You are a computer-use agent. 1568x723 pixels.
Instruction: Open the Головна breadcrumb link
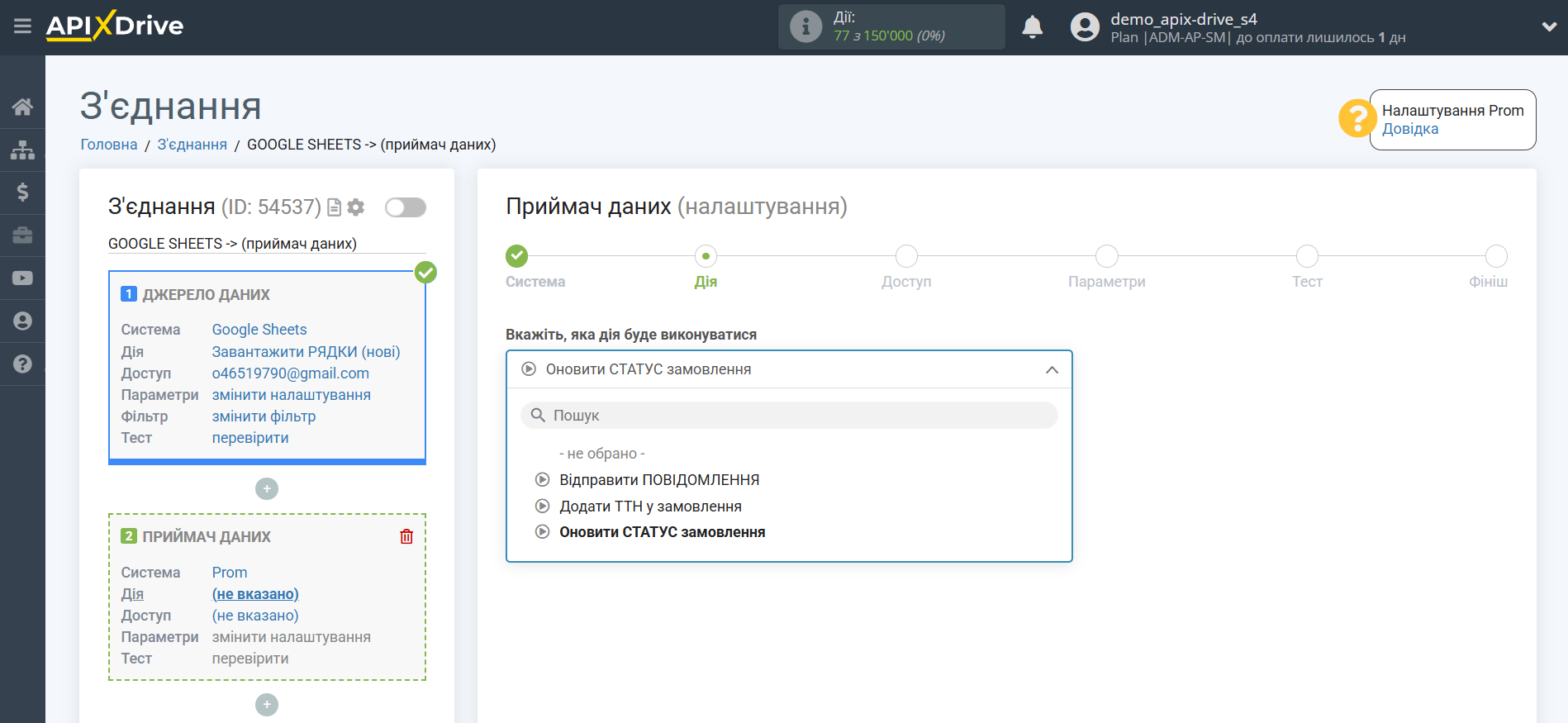coord(109,145)
